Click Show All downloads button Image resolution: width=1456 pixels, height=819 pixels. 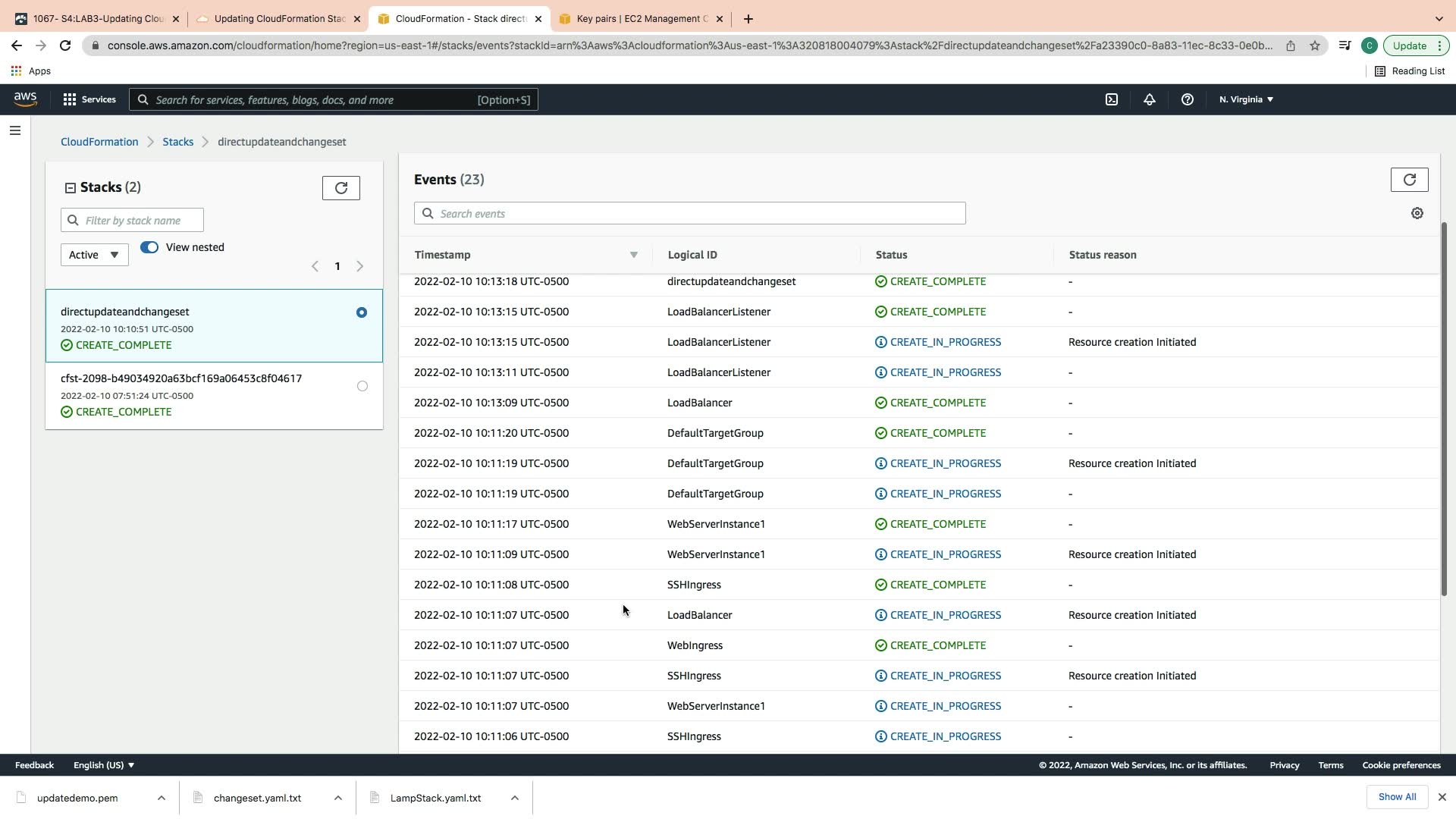click(1396, 797)
